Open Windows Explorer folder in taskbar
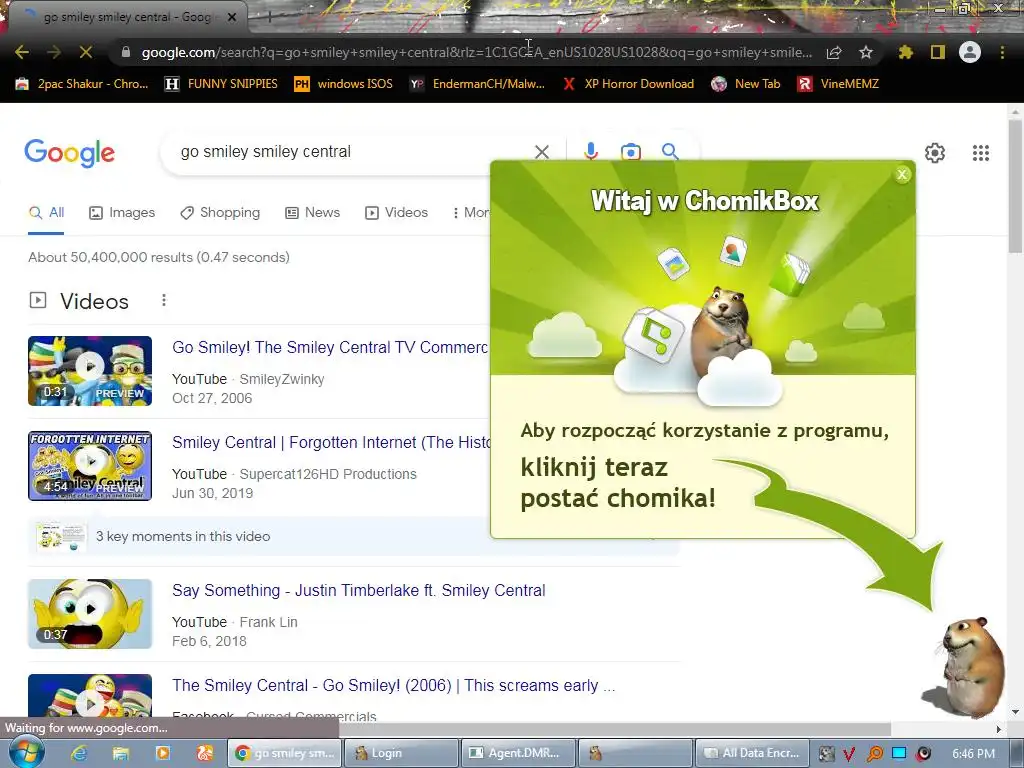This screenshot has width=1024, height=768. click(121, 753)
